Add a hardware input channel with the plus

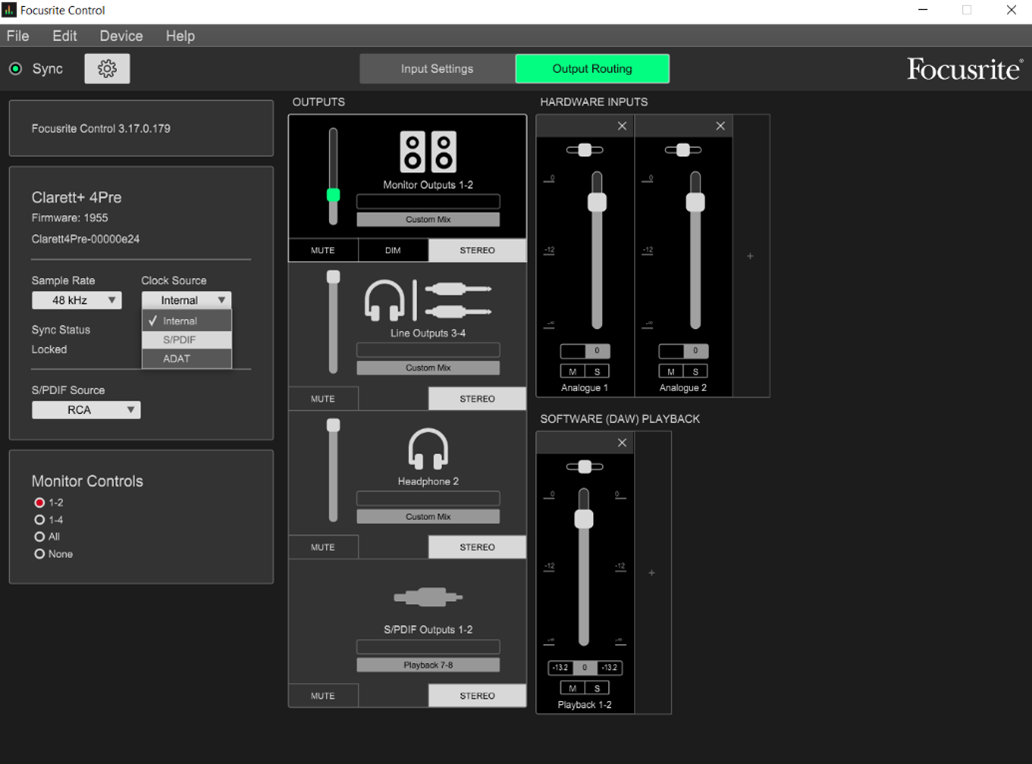coord(750,256)
